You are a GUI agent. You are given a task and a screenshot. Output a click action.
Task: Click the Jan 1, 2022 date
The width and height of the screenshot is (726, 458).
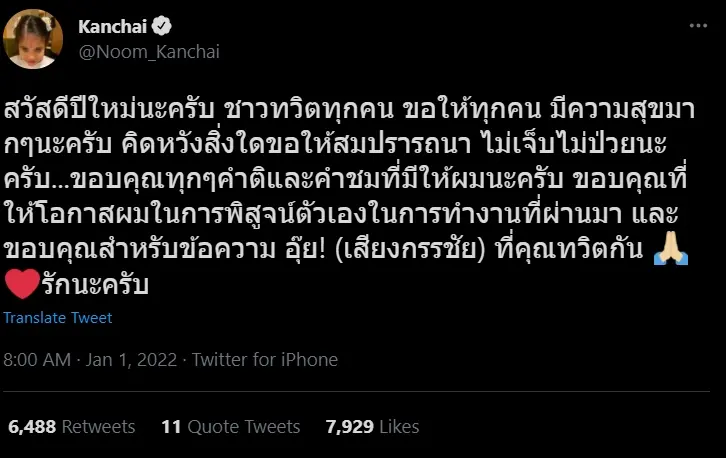(135, 360)
